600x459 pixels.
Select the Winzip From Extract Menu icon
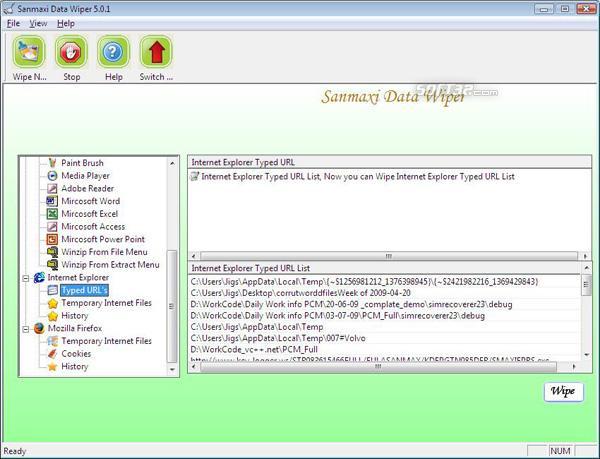pyautogui.click(x=52, y=264)
